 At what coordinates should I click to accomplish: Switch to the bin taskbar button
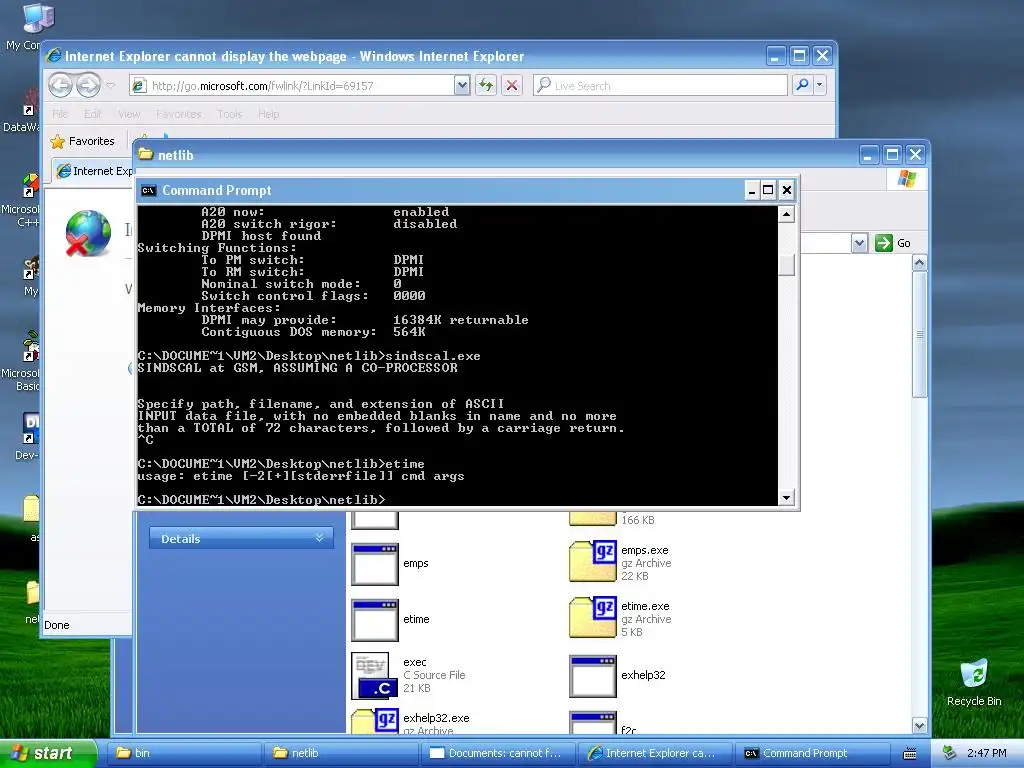coord(185,753)
